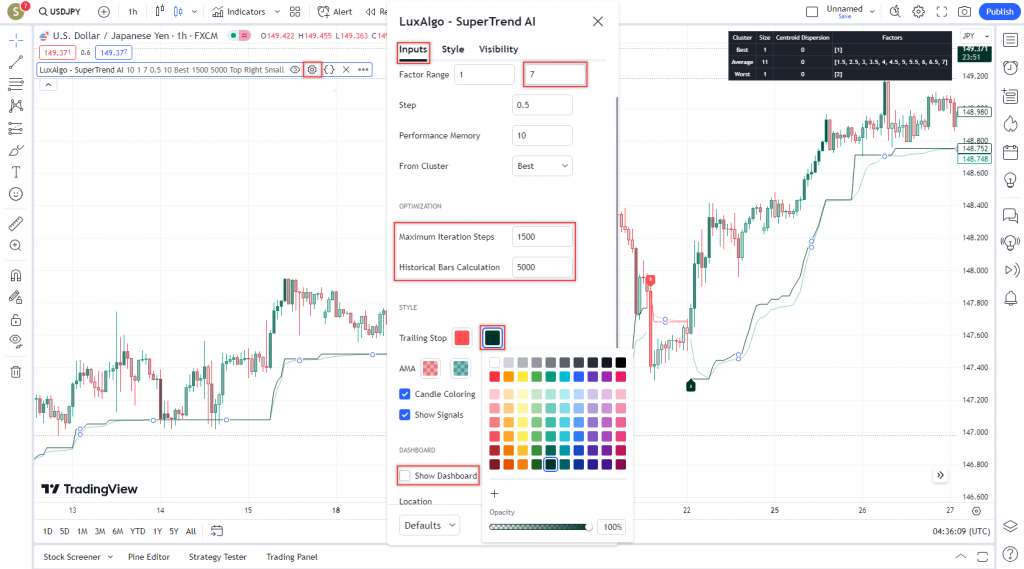
Task: Select the trend line drawing tool
Action: tap(16, 63)
